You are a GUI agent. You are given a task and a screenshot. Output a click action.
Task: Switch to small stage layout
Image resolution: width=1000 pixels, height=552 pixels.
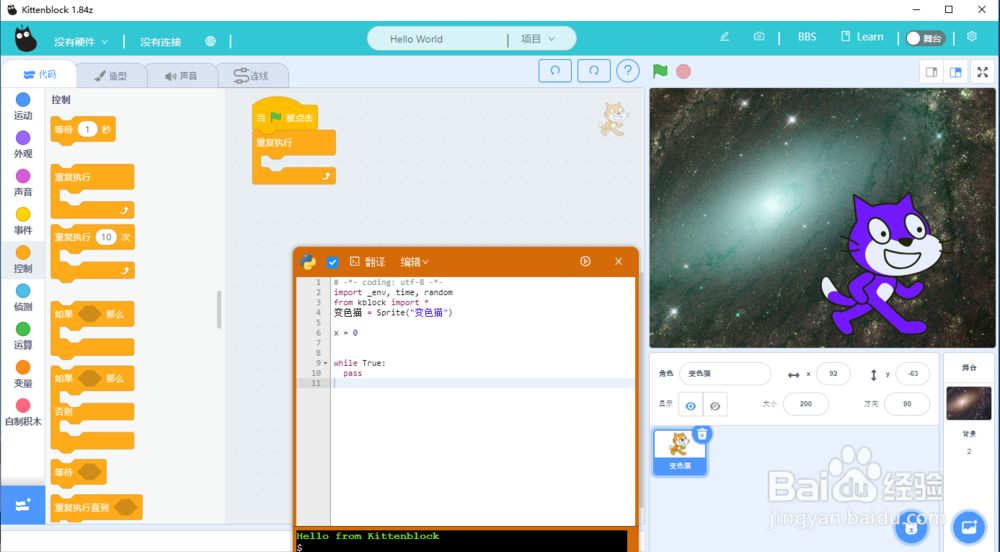click(932, 72)
